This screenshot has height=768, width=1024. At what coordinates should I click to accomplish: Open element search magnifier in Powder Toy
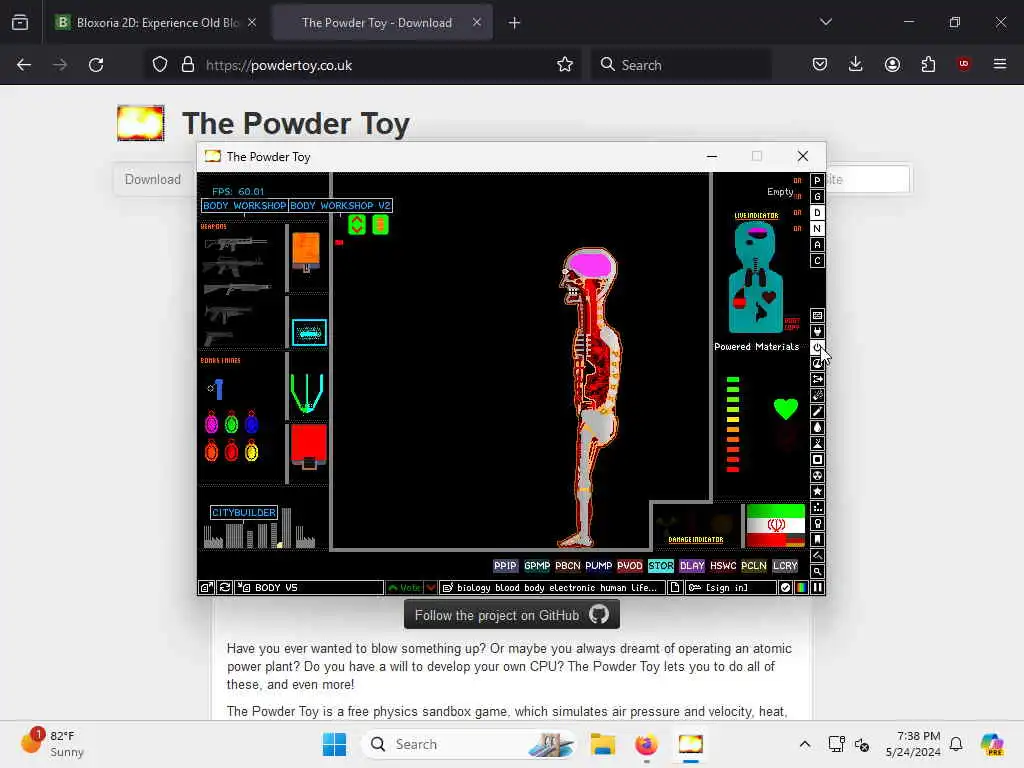[x=817, y=571]
